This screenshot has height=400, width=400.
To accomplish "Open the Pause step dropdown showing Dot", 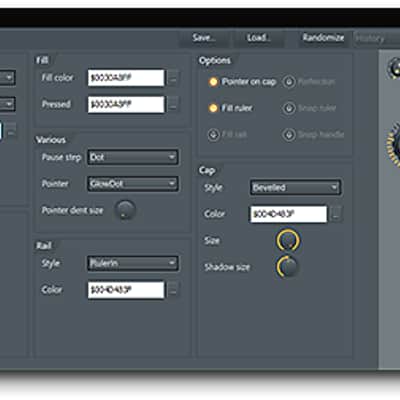I will click(133, 157).
